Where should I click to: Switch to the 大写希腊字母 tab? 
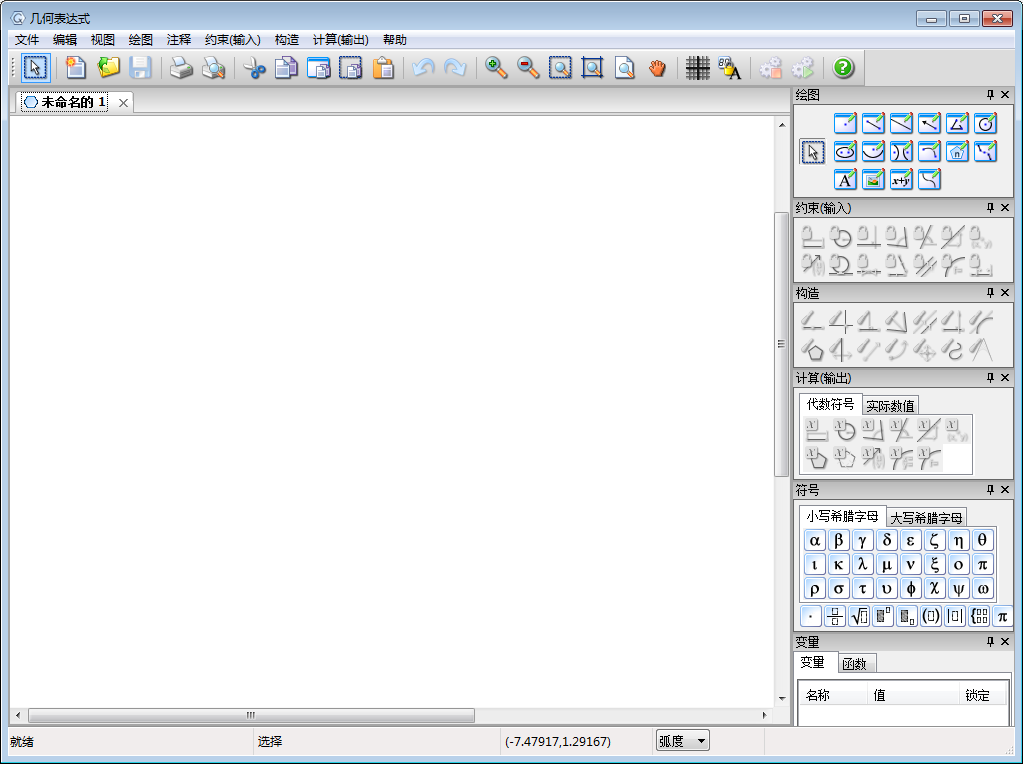(926, 517)
